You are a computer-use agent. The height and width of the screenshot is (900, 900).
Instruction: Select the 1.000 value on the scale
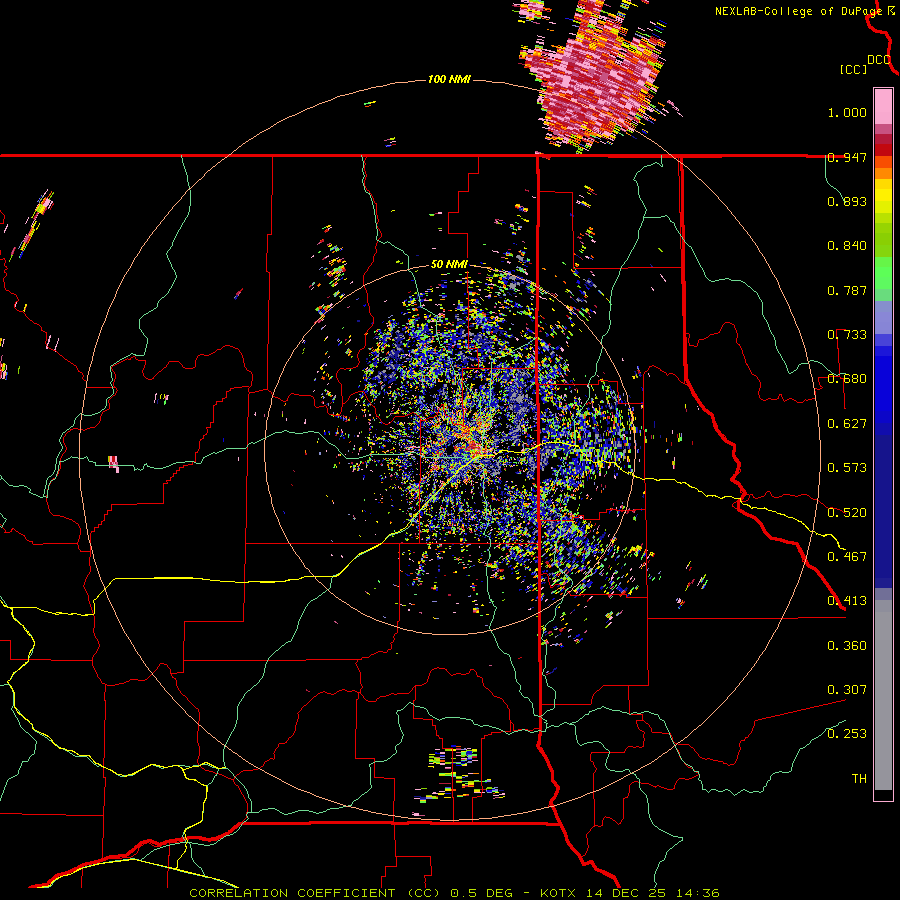click(x=847, y=112)
